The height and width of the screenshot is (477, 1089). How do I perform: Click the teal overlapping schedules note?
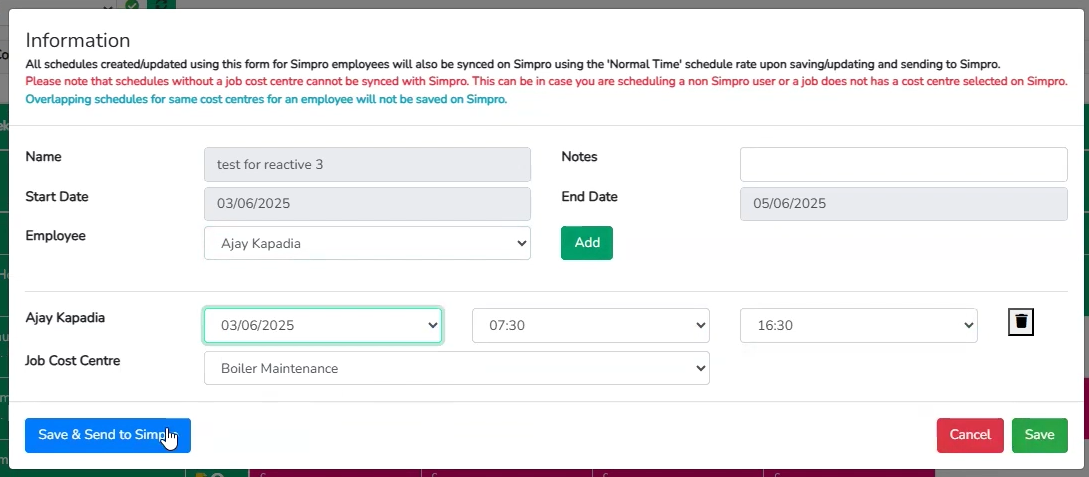[x=266, y=99]
